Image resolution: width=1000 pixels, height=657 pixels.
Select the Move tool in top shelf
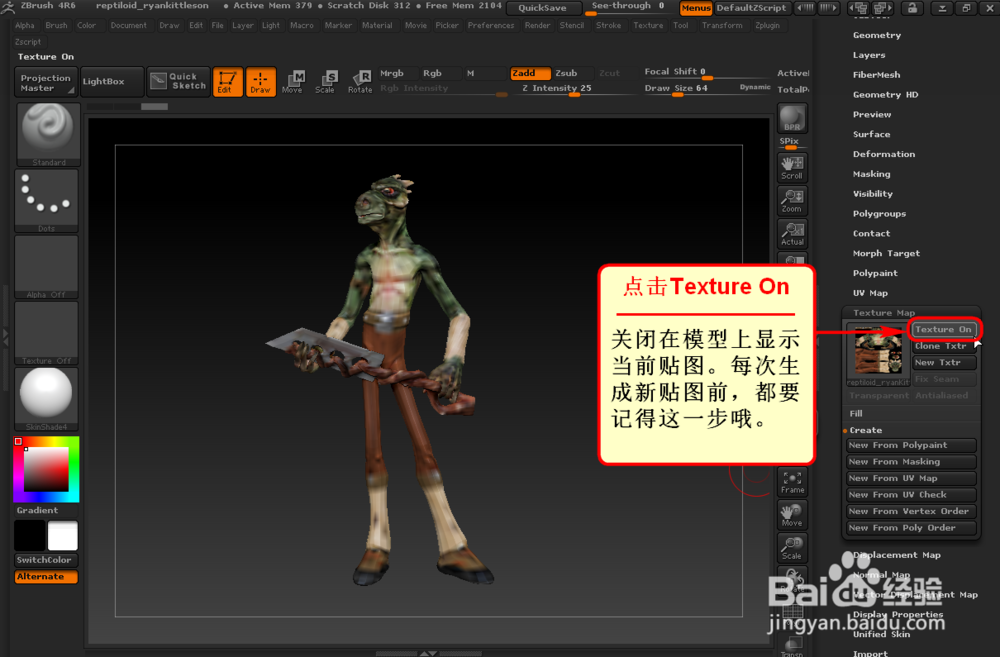click(293, 82)
